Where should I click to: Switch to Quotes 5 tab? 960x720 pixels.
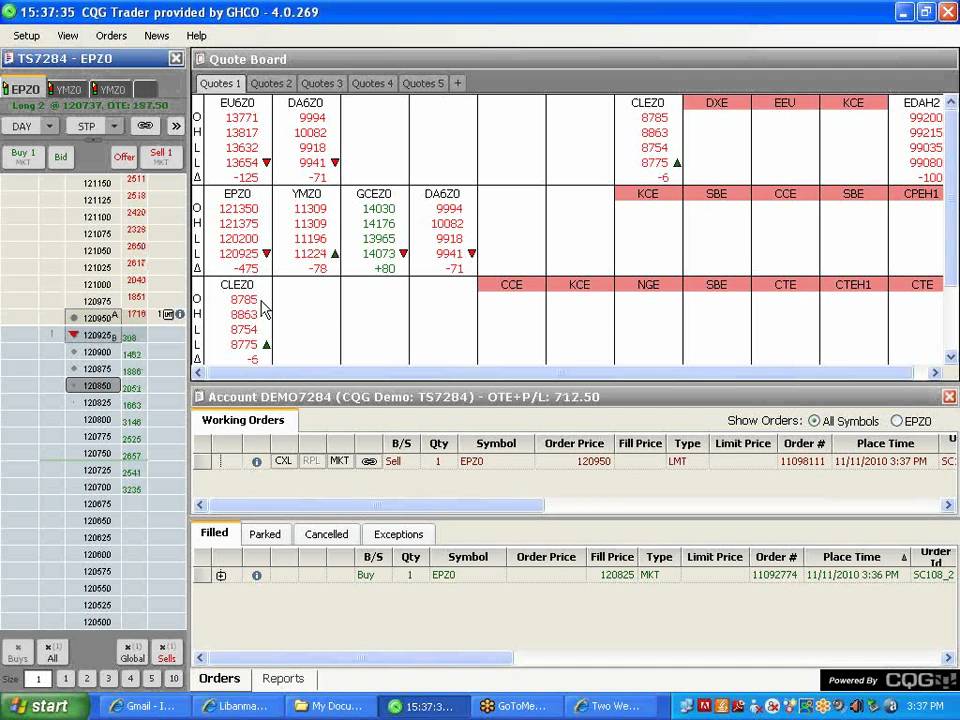pos(423,83)
